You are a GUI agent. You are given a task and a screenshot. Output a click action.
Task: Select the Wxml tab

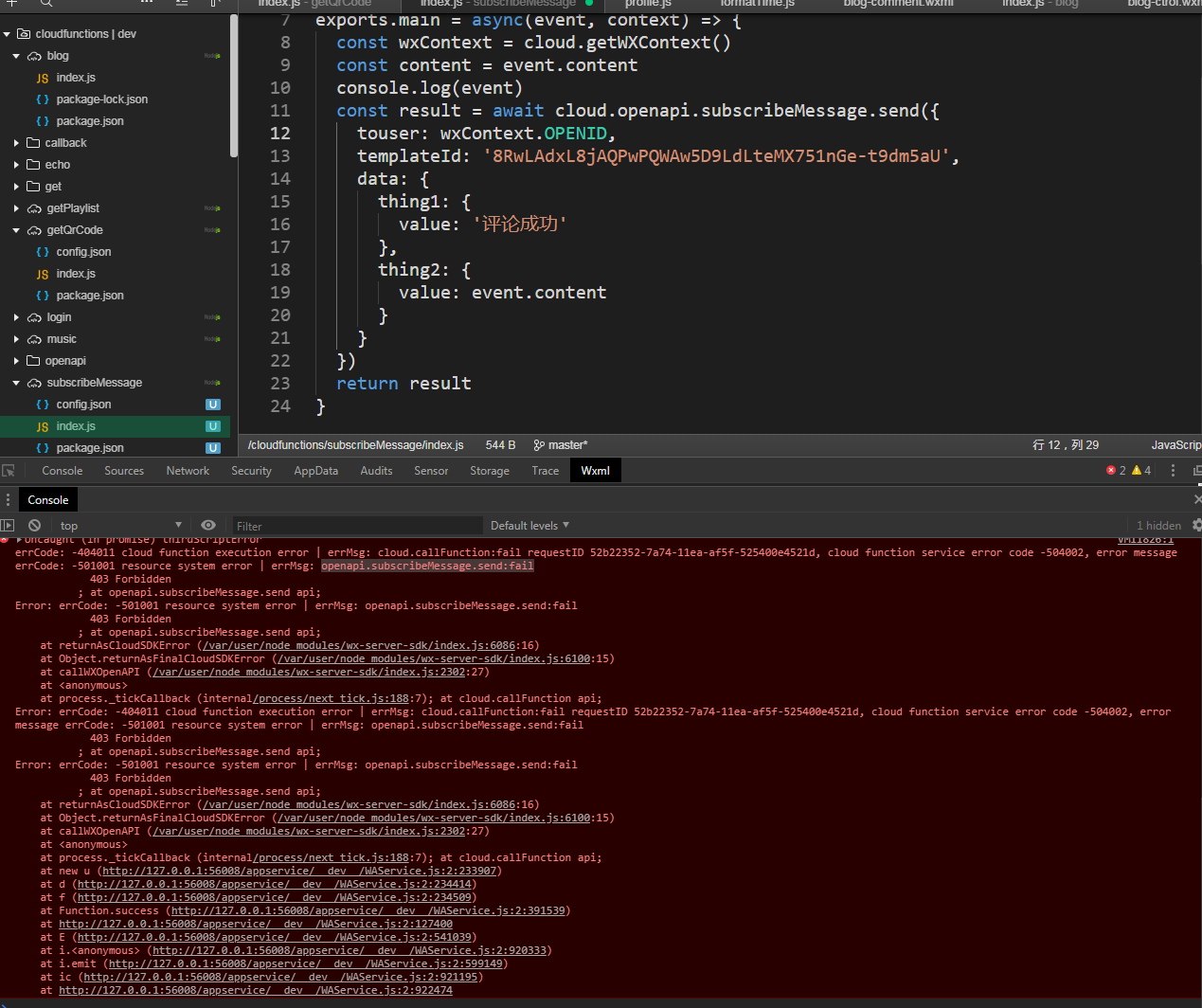click(596, 470)
